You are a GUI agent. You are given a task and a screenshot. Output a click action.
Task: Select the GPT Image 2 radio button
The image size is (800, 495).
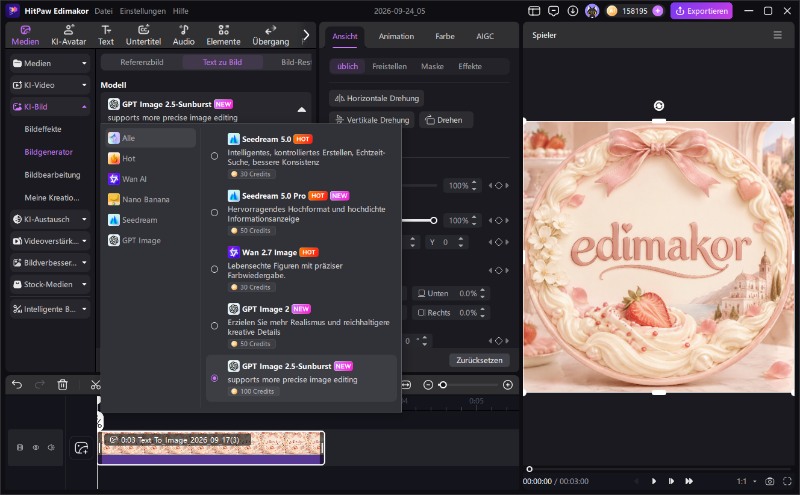[x=214, y=326]
